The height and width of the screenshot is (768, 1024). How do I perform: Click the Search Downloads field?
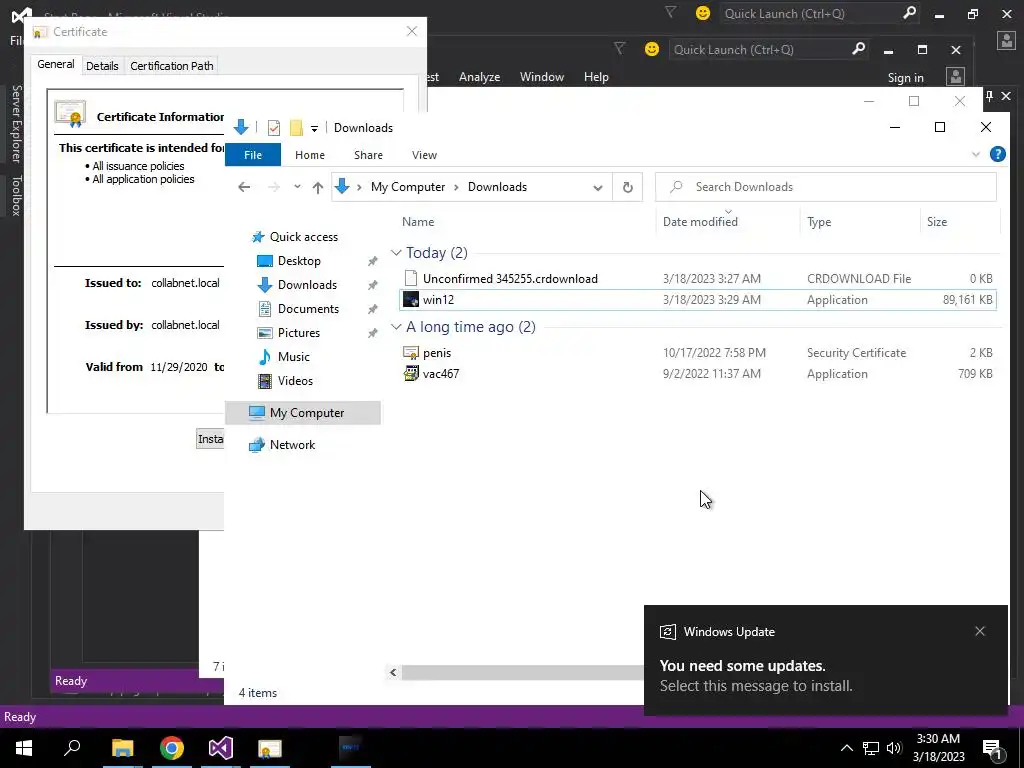click(826, 187)
